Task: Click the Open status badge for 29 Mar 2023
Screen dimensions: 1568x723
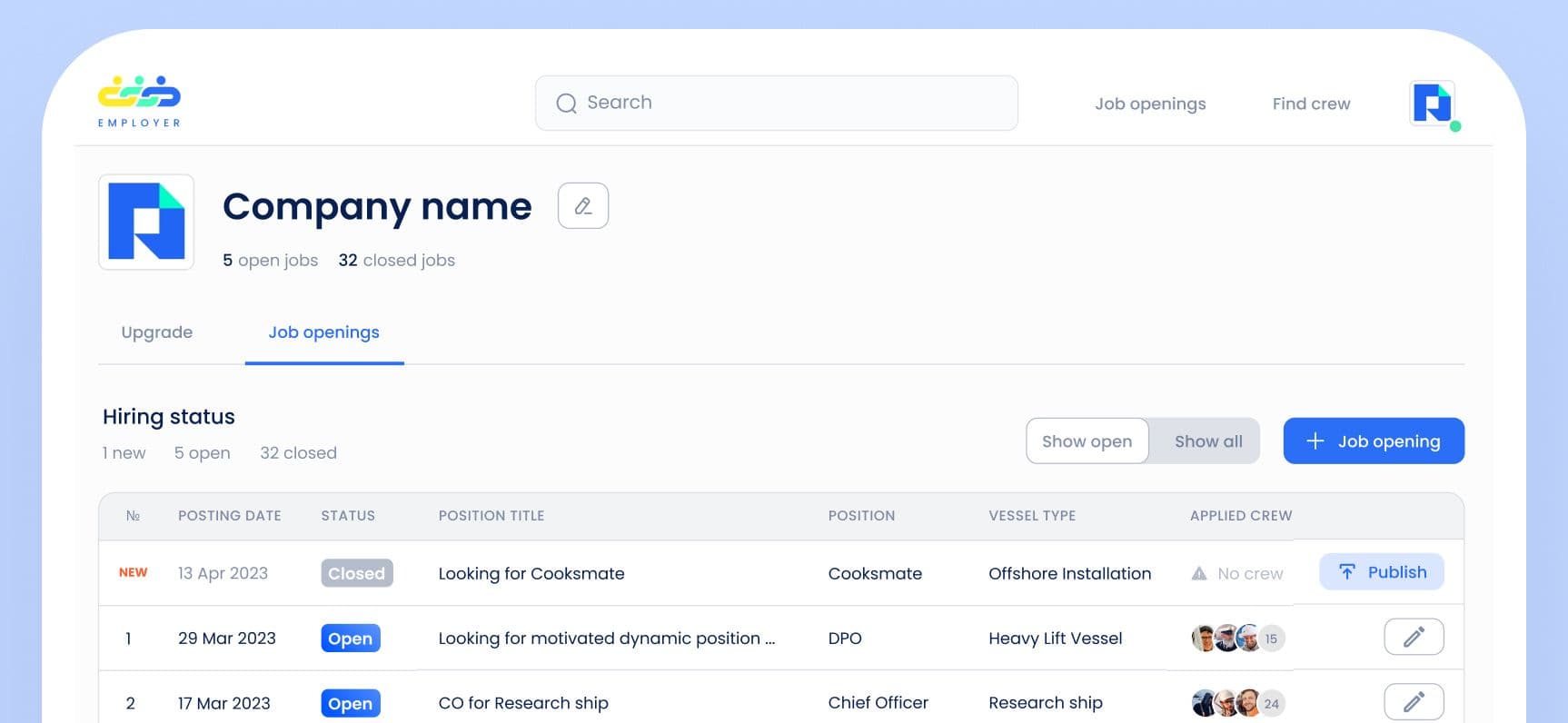Action: click(351, 639)
